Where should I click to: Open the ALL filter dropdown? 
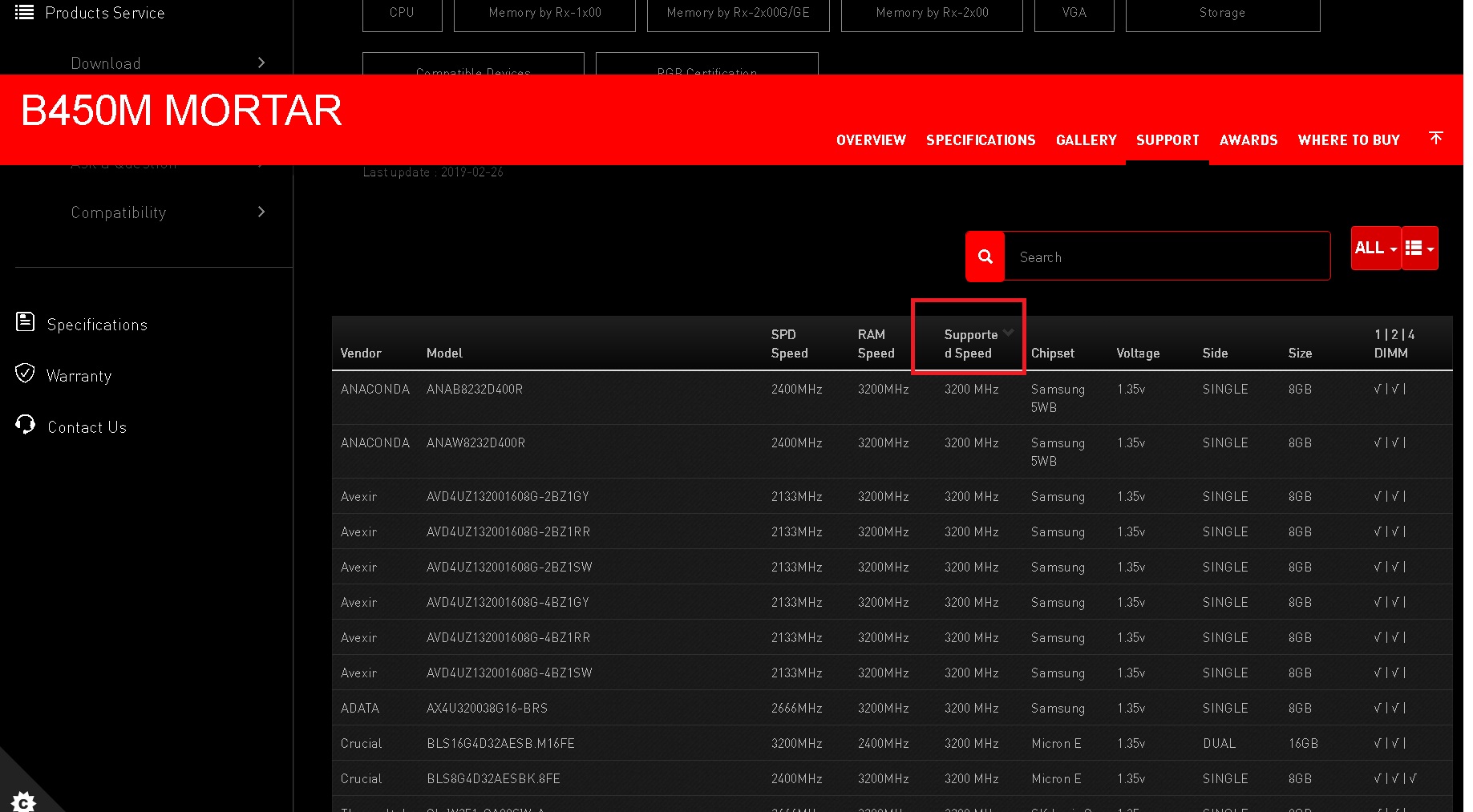point(1376,248)
